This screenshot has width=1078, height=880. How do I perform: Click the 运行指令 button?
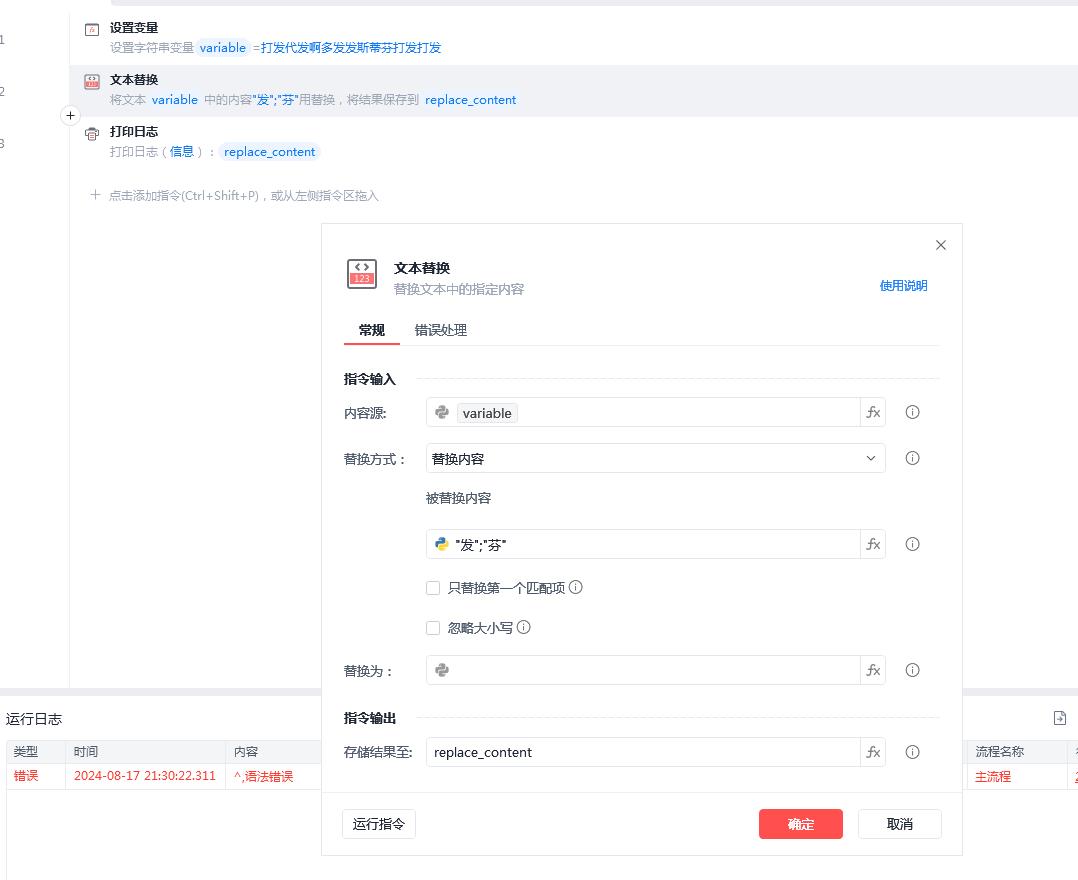(x=379, y=824)
